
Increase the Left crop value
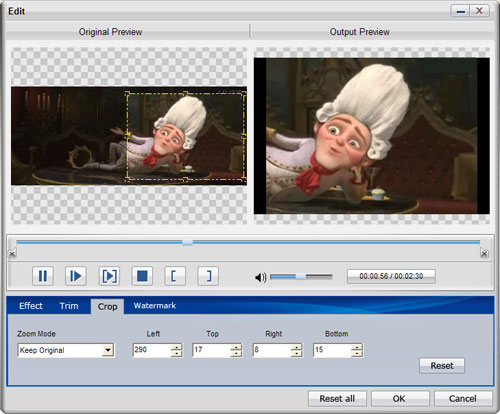pos(177,347)
